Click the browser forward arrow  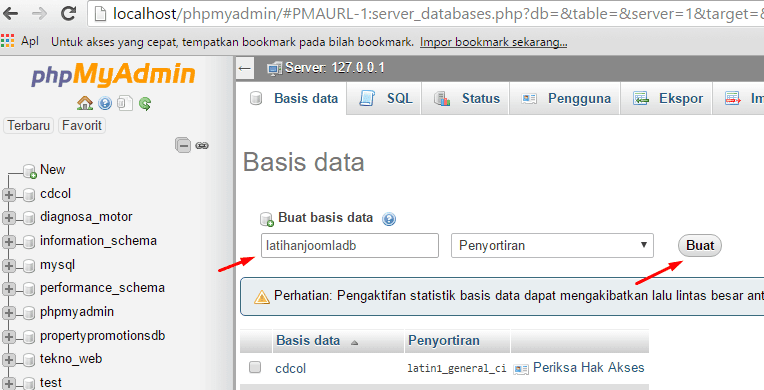[39, 13]
